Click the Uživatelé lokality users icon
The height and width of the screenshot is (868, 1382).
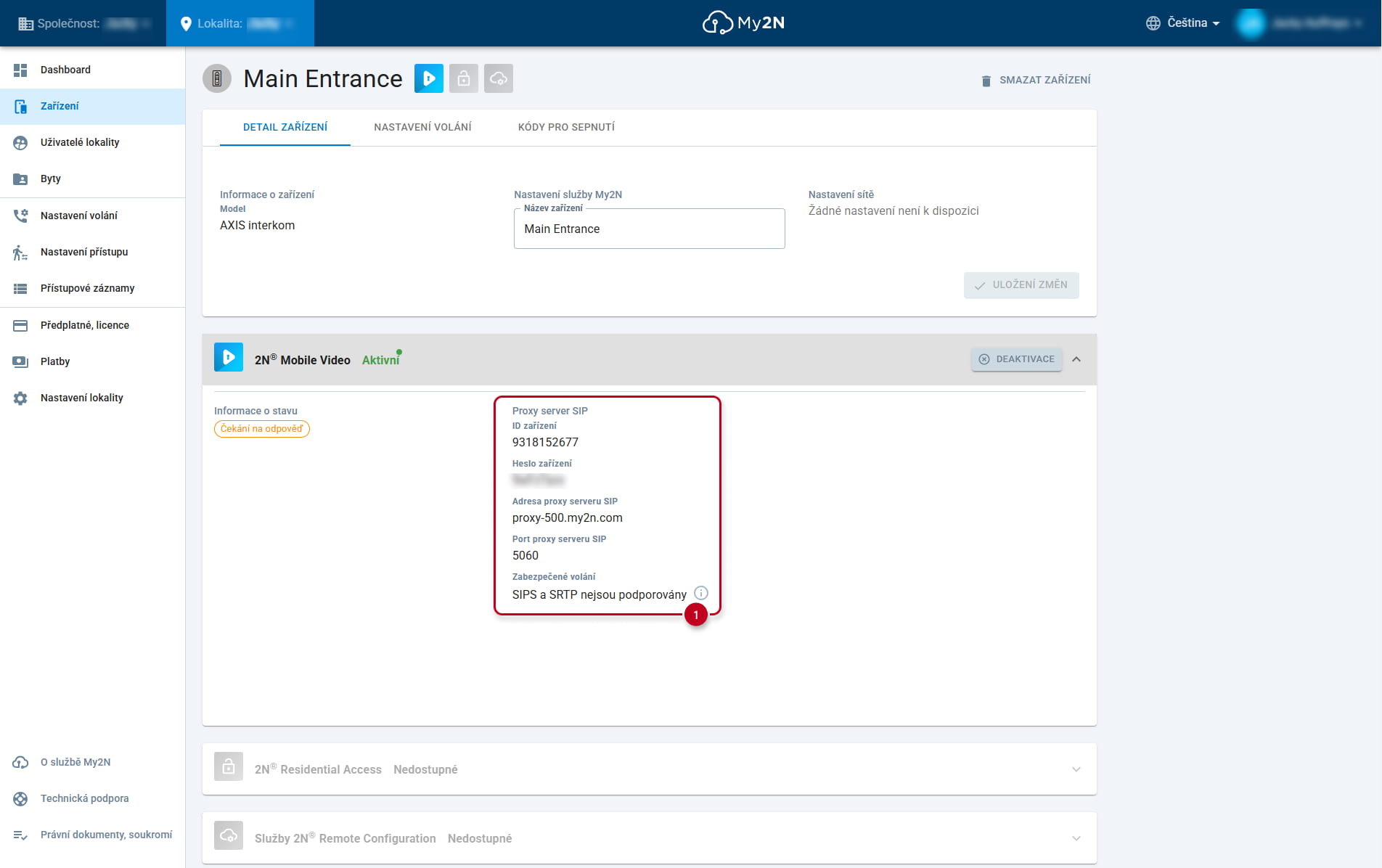point(20,143)
